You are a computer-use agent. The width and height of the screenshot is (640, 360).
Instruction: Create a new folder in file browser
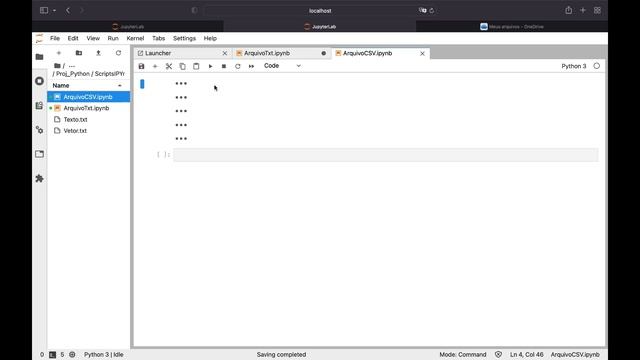click(x=79, y=53)
